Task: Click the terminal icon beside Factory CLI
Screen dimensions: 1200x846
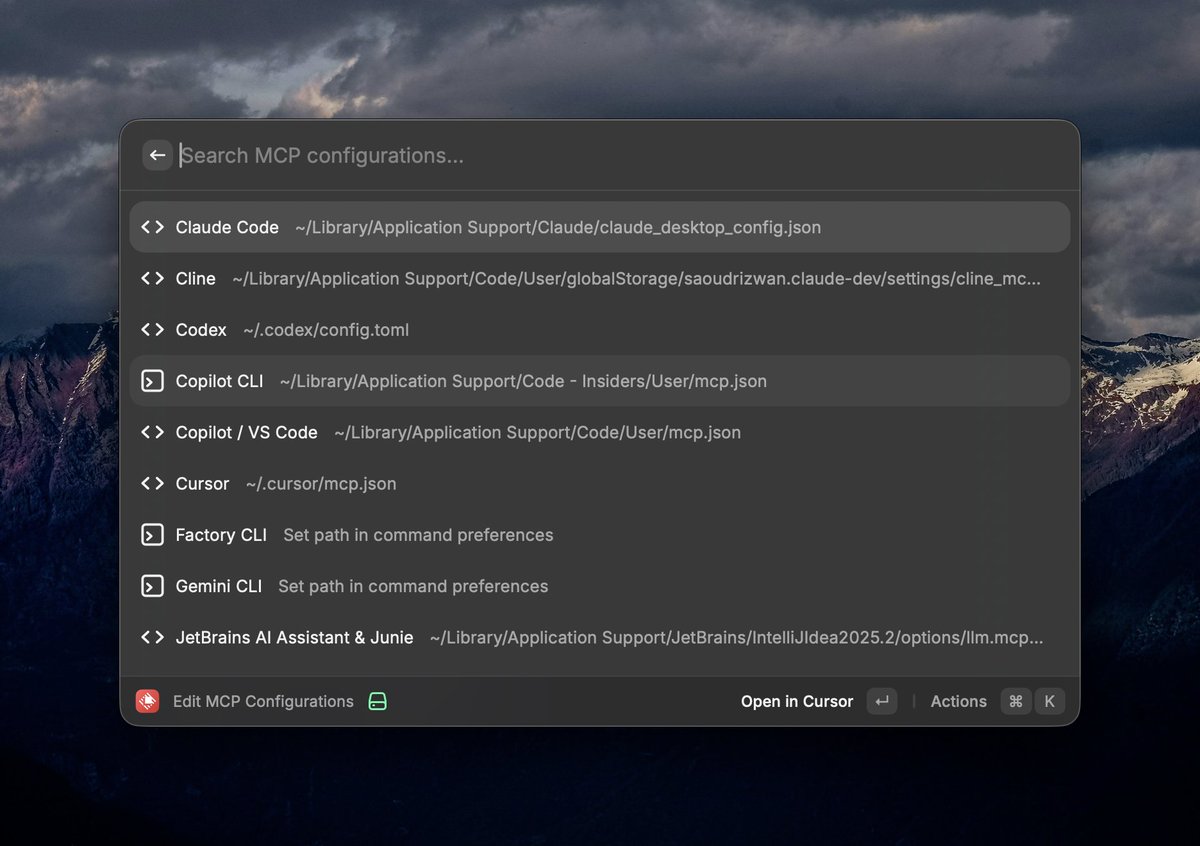Action: pyautogui.click(x=152, y=535)
